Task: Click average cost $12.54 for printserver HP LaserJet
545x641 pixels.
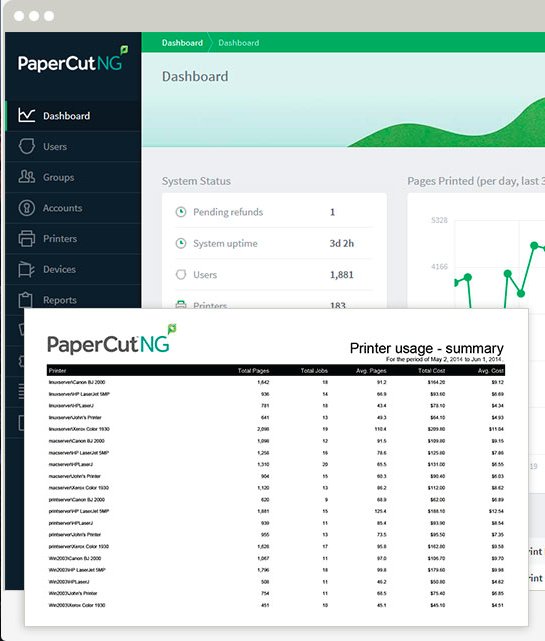Action: click(x=496, y=511)
